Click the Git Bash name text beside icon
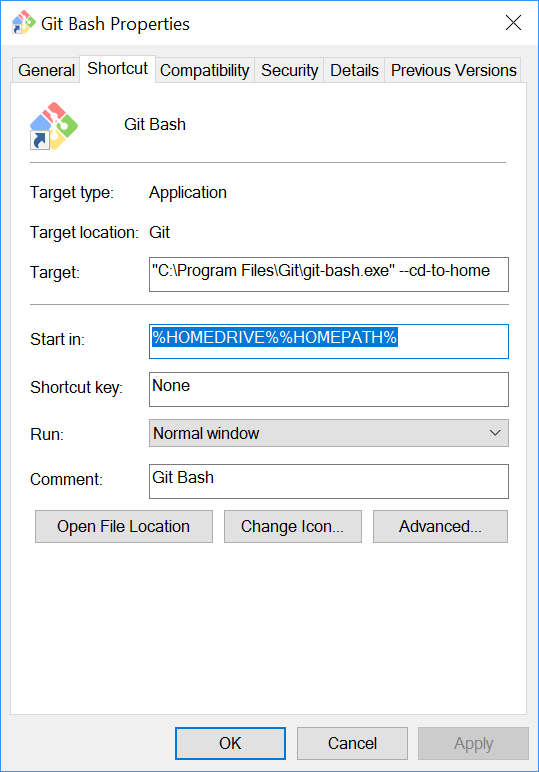The height and width of the screenshot is (772, 539). click(155, 125)
